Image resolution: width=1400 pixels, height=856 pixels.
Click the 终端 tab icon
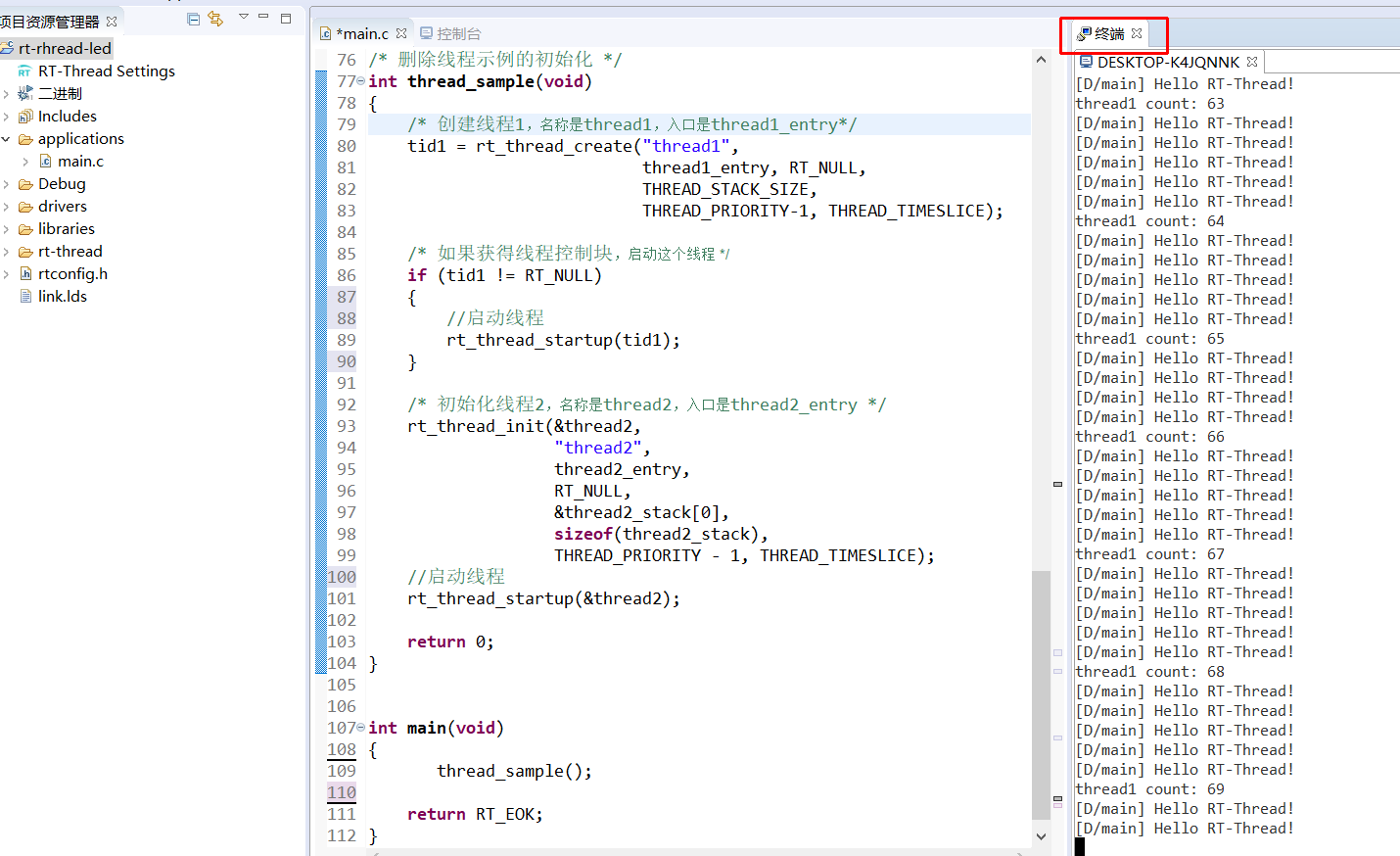click(x=1084, y=34)
